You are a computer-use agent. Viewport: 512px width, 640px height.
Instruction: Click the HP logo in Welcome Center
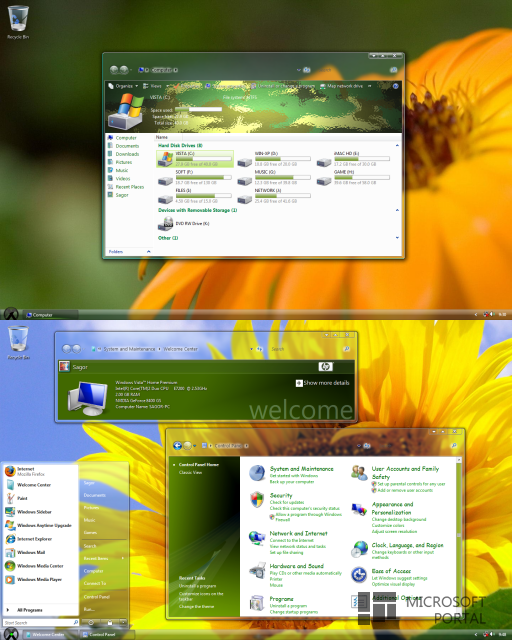[x=325, y=367]
